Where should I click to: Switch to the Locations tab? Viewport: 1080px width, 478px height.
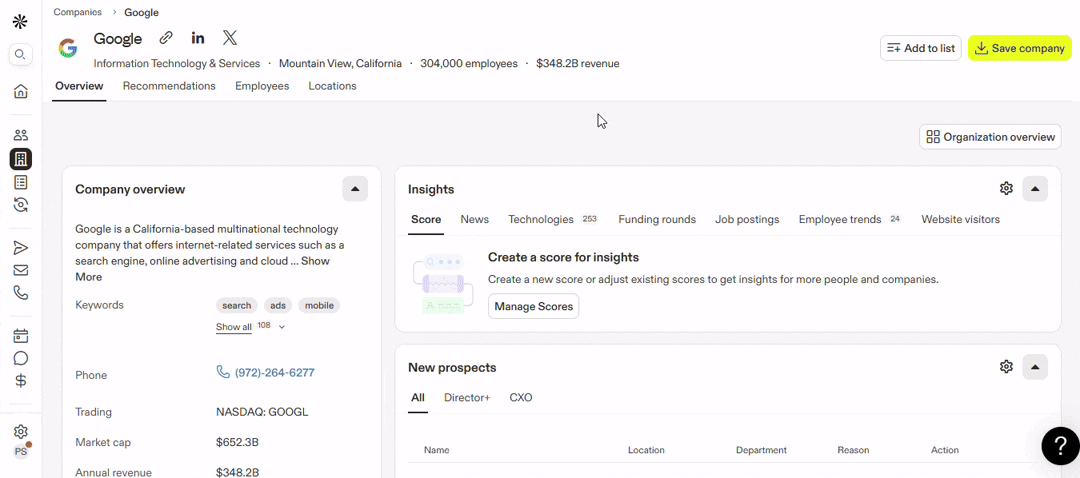click(332, 86)
